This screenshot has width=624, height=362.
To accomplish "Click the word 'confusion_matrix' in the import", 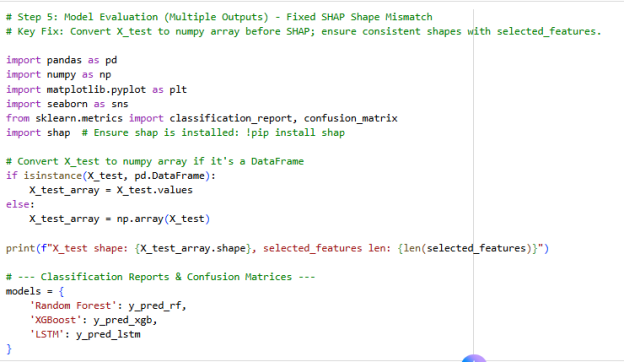I will [x=351, y=118].
